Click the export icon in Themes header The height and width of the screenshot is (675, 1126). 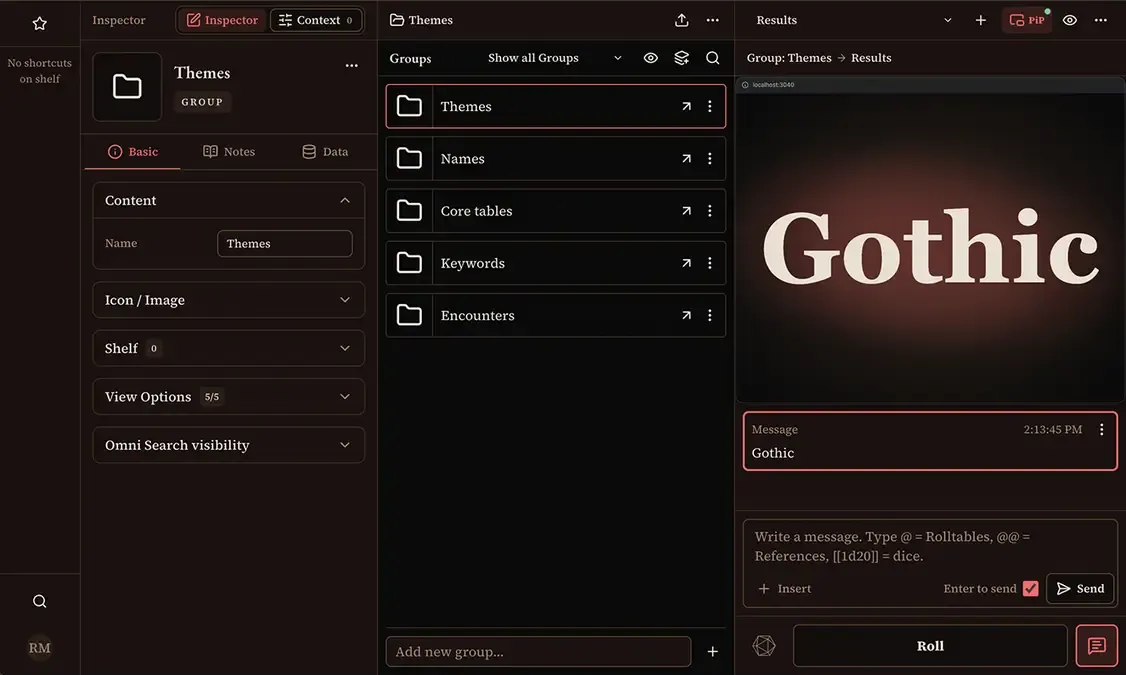tap(681, 20)
